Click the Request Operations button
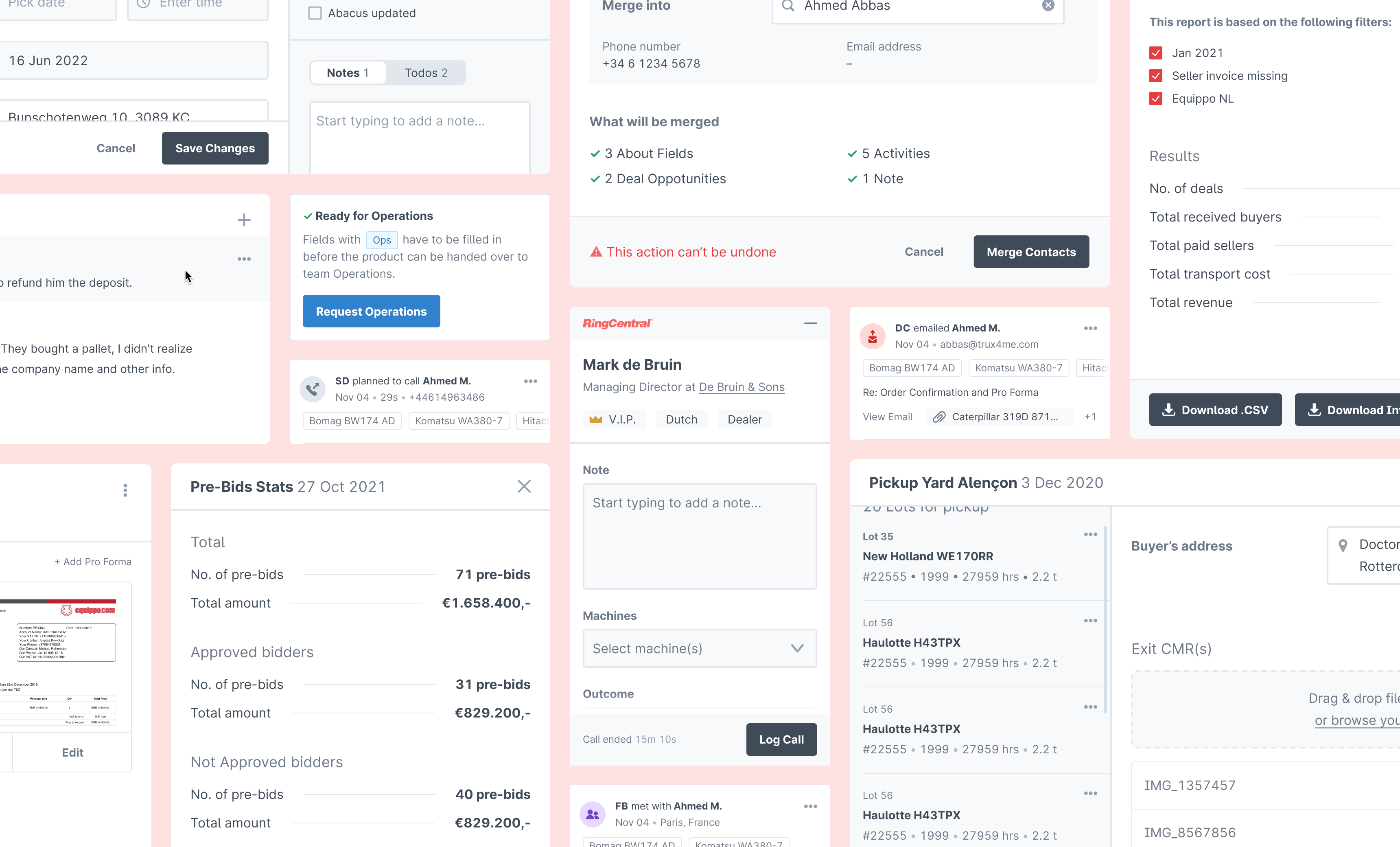The height and width of the screenshot is (847, 1400). 371,311
